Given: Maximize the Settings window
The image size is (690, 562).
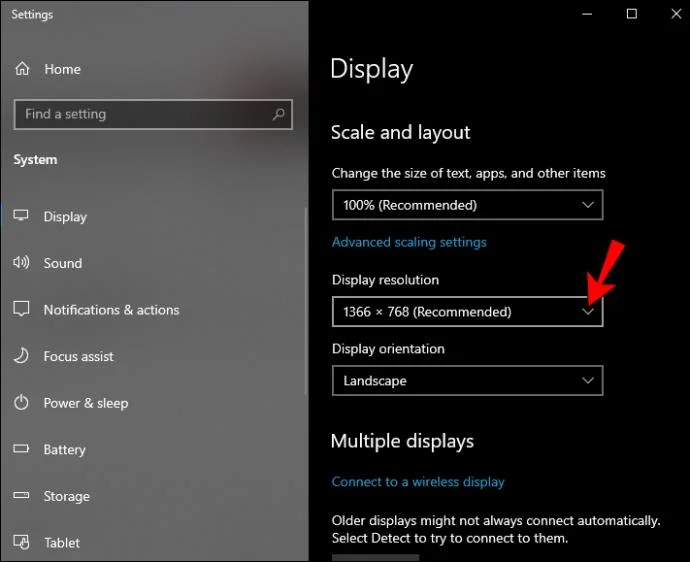Looking at the screenshot, I should click(x=631, y=14).
